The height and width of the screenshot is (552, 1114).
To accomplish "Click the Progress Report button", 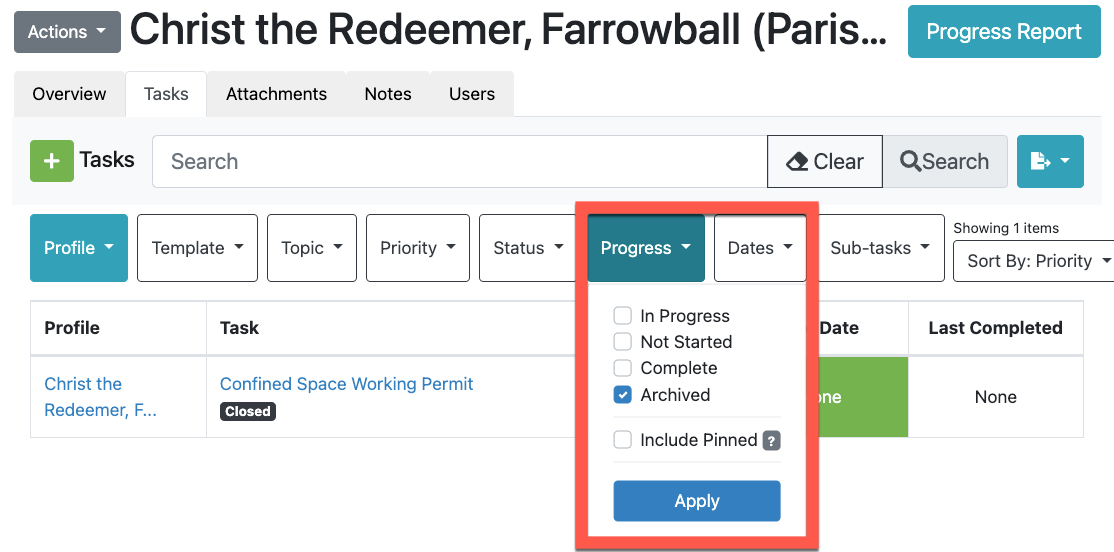I will click(1004, 32).
